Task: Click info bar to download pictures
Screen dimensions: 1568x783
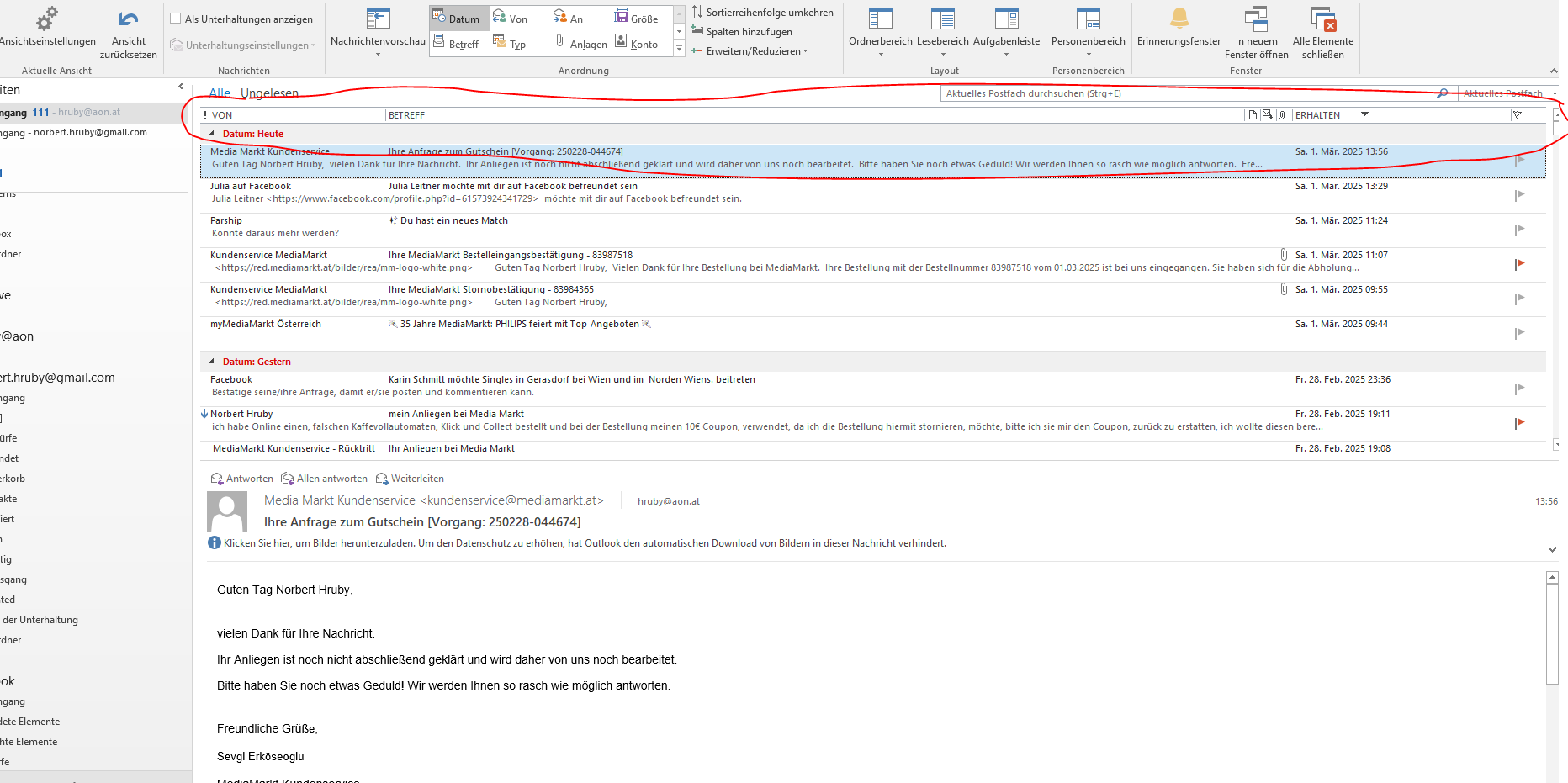Action: 577,543
